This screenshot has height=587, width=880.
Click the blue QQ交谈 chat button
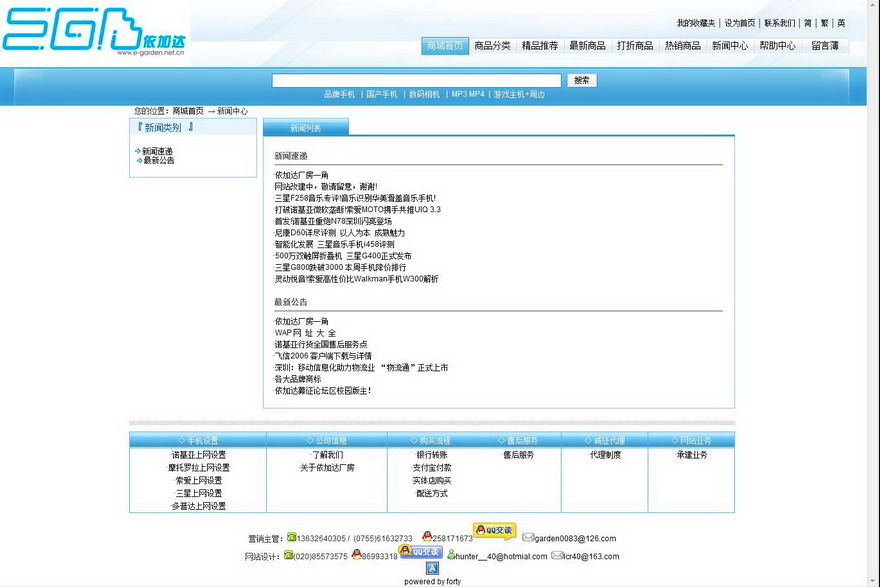click(x=421, y=552)
